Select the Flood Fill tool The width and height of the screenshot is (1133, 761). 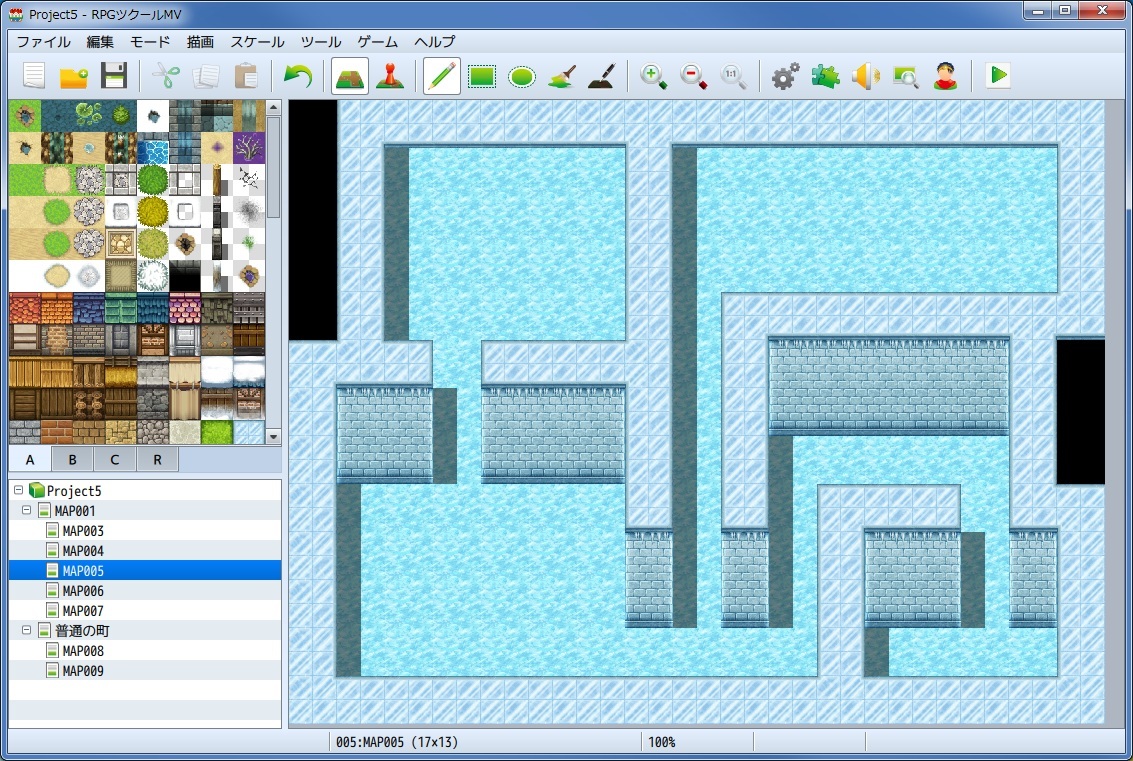tap(562, 75)
